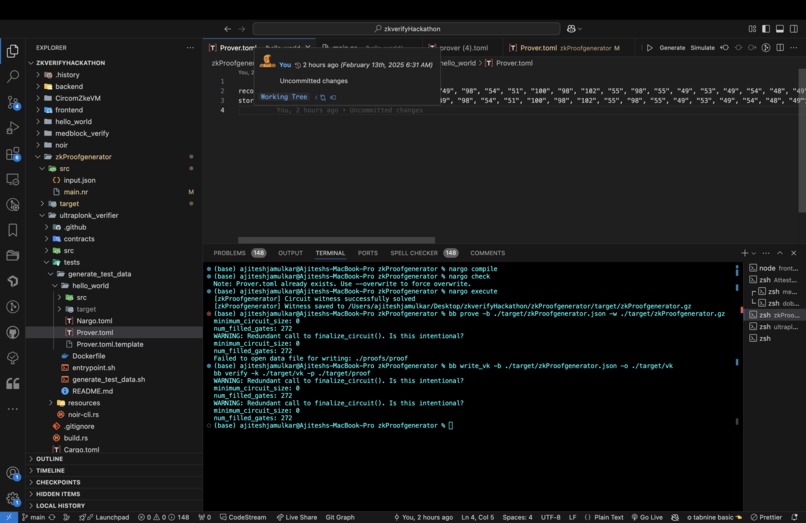Image resolution: width=806 pixels, height=523 pixels.
Task: Click the editor horizontal scrollbar
Action: pos(336,240)
